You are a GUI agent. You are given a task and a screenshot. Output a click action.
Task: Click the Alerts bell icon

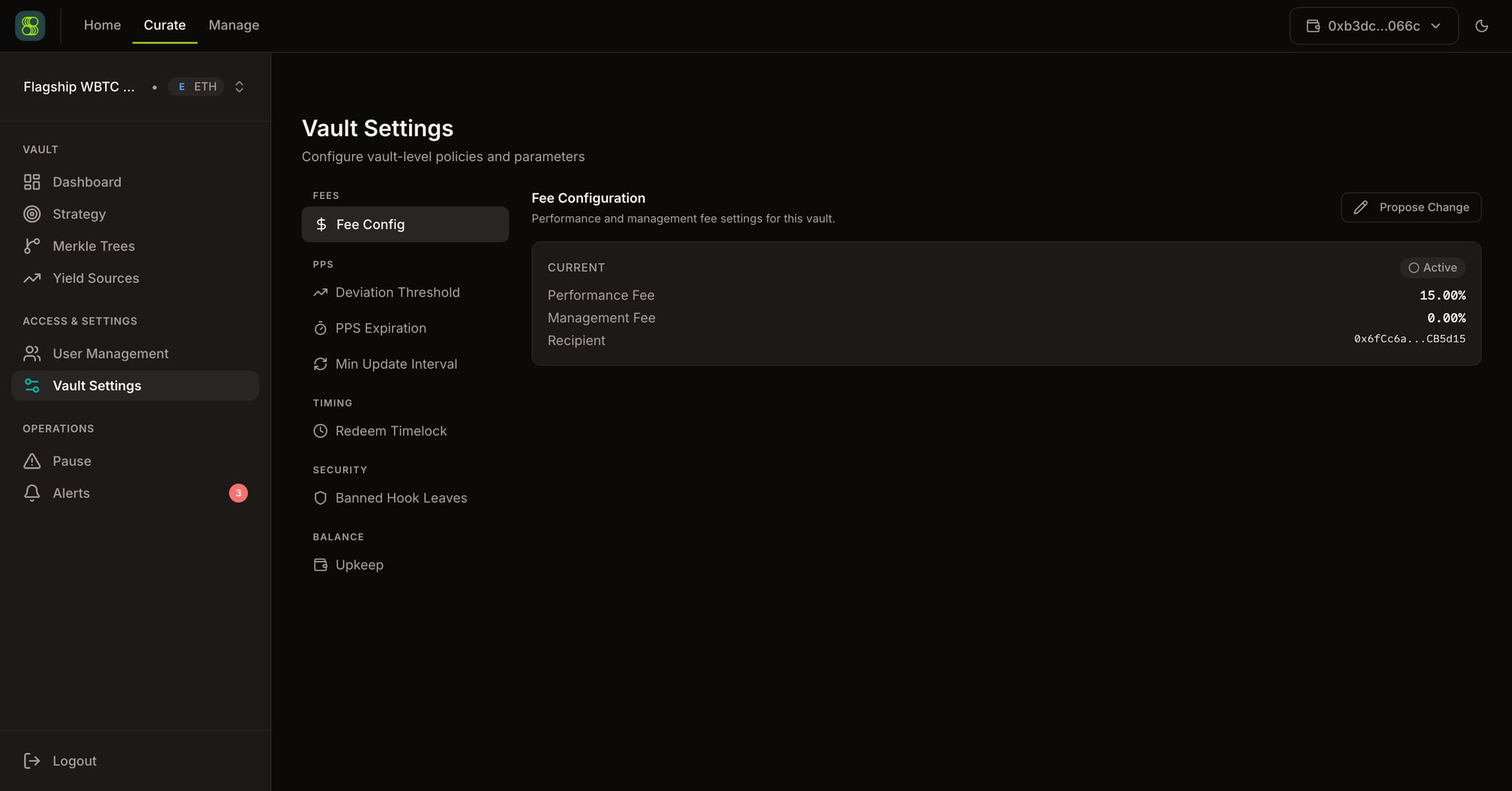coord(32,493)
